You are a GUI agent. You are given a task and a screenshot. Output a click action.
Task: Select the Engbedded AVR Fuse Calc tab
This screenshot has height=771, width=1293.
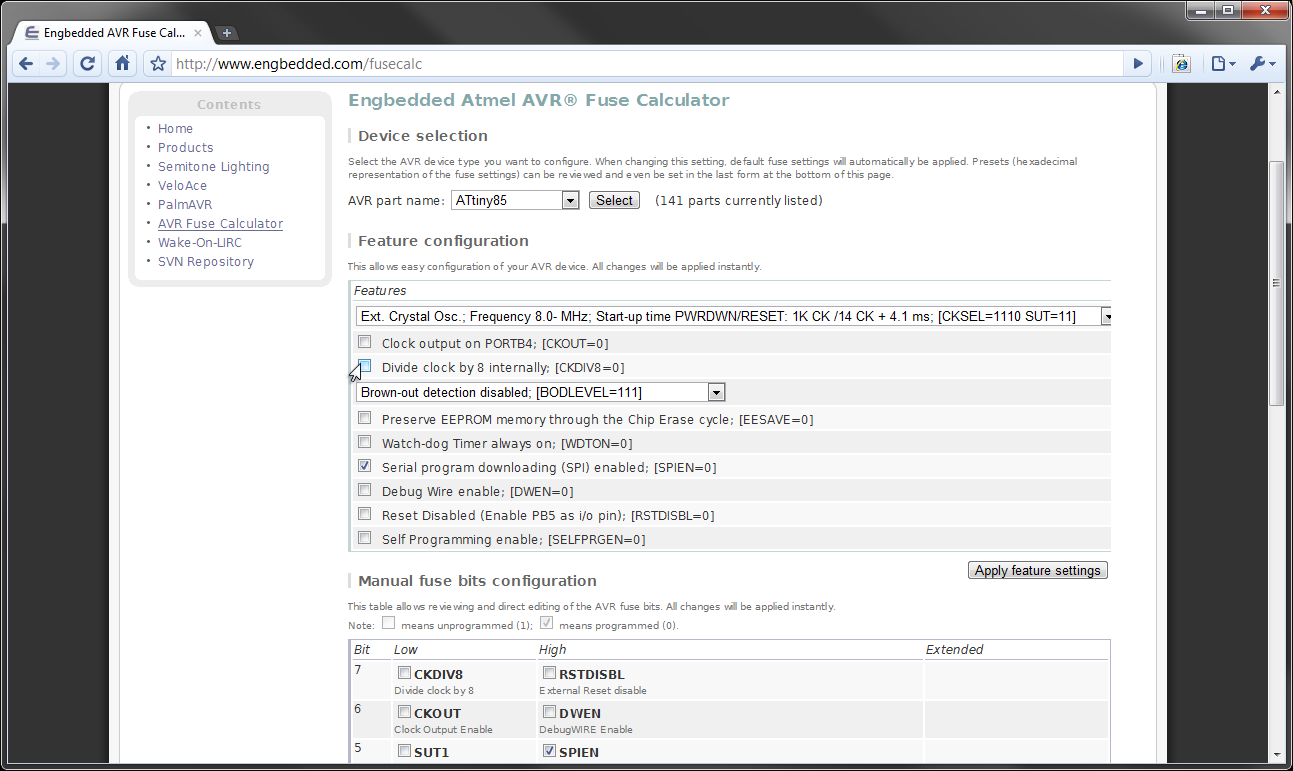click(x=112, y=33)
